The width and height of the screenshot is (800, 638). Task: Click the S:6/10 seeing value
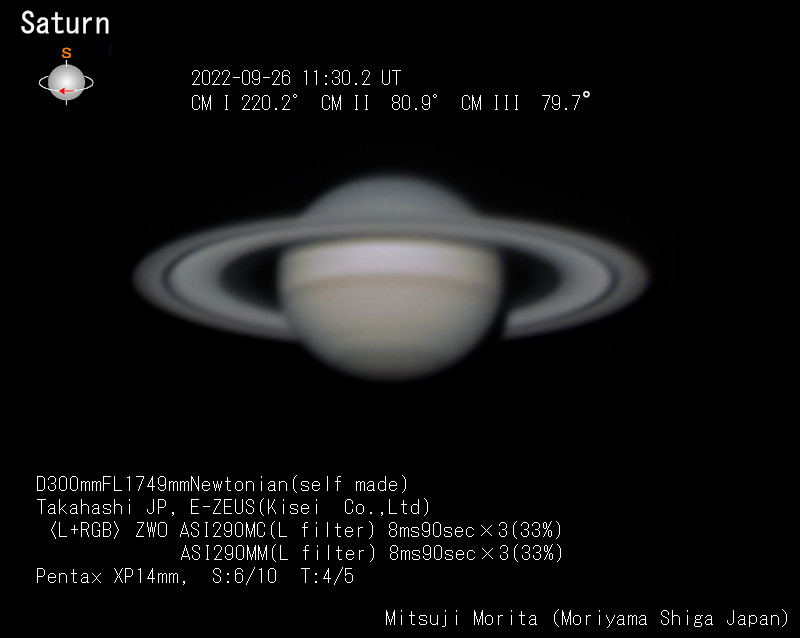point(244,576)
